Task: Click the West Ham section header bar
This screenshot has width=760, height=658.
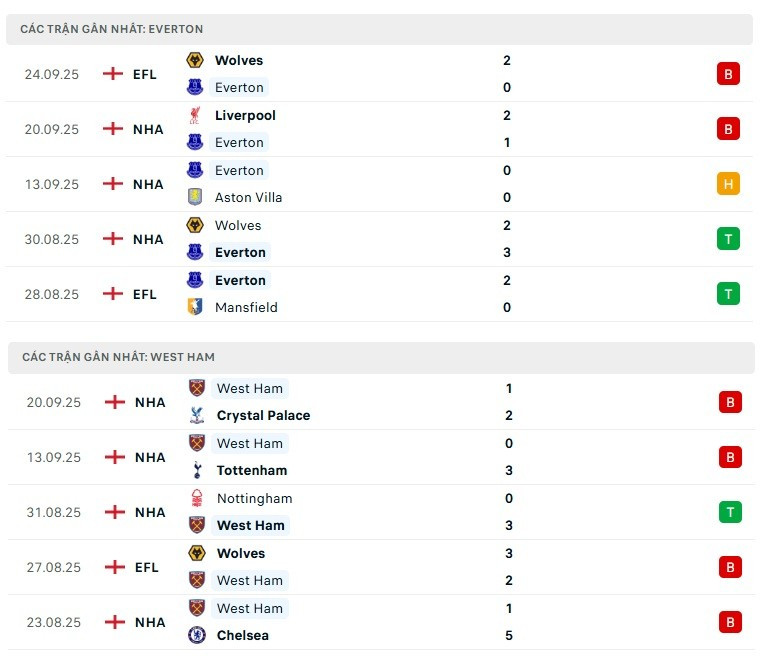Action: [381, 357]
